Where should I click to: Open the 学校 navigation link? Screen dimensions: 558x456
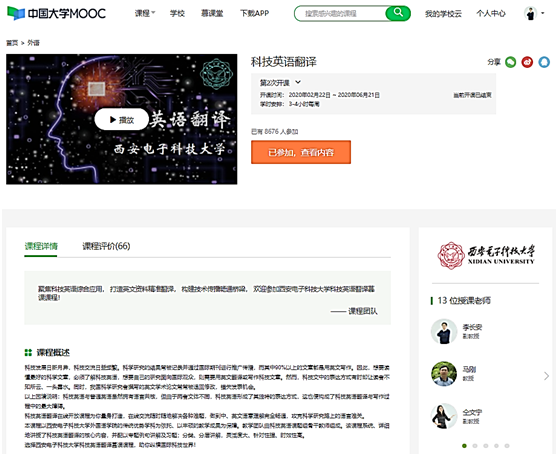[177, 14]
